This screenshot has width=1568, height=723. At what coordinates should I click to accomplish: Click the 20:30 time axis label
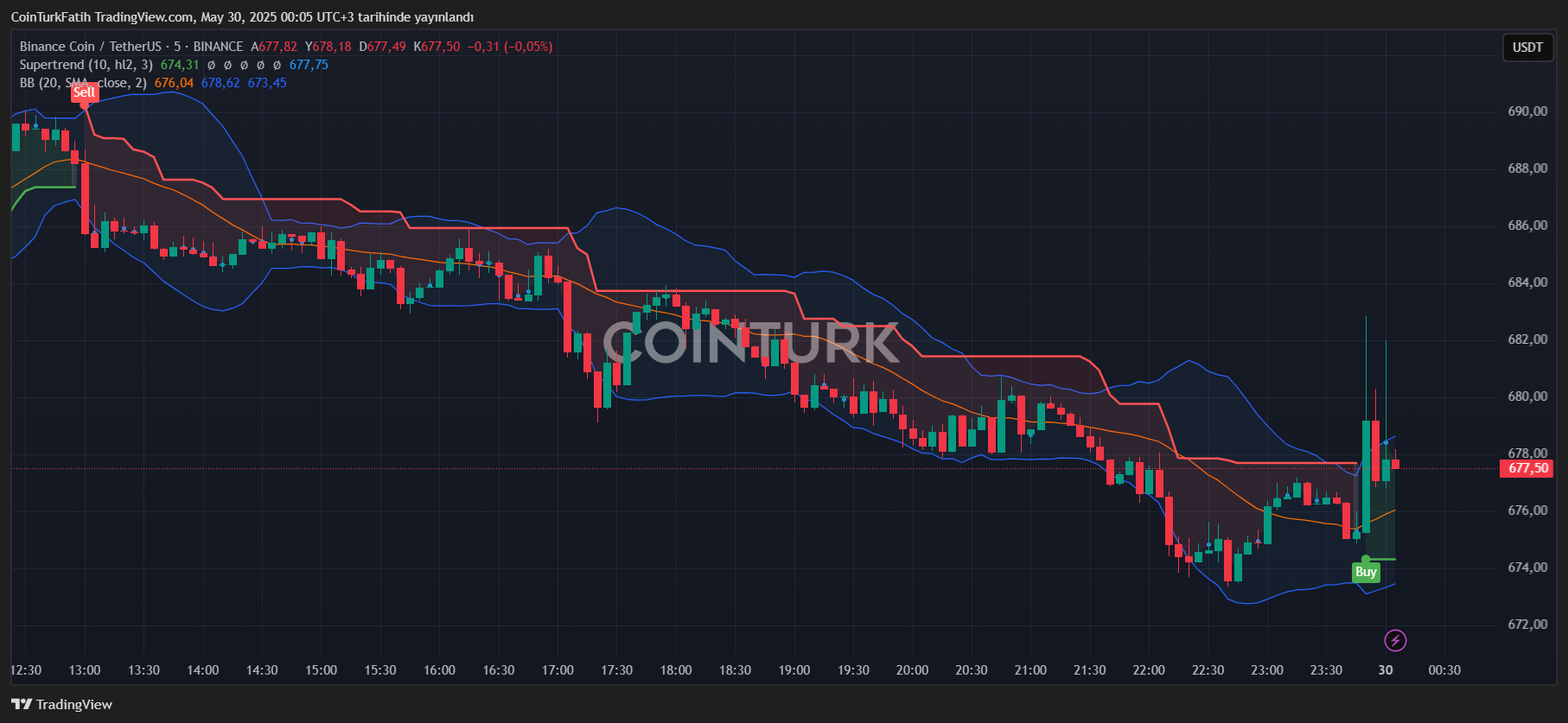click(972, 670)
